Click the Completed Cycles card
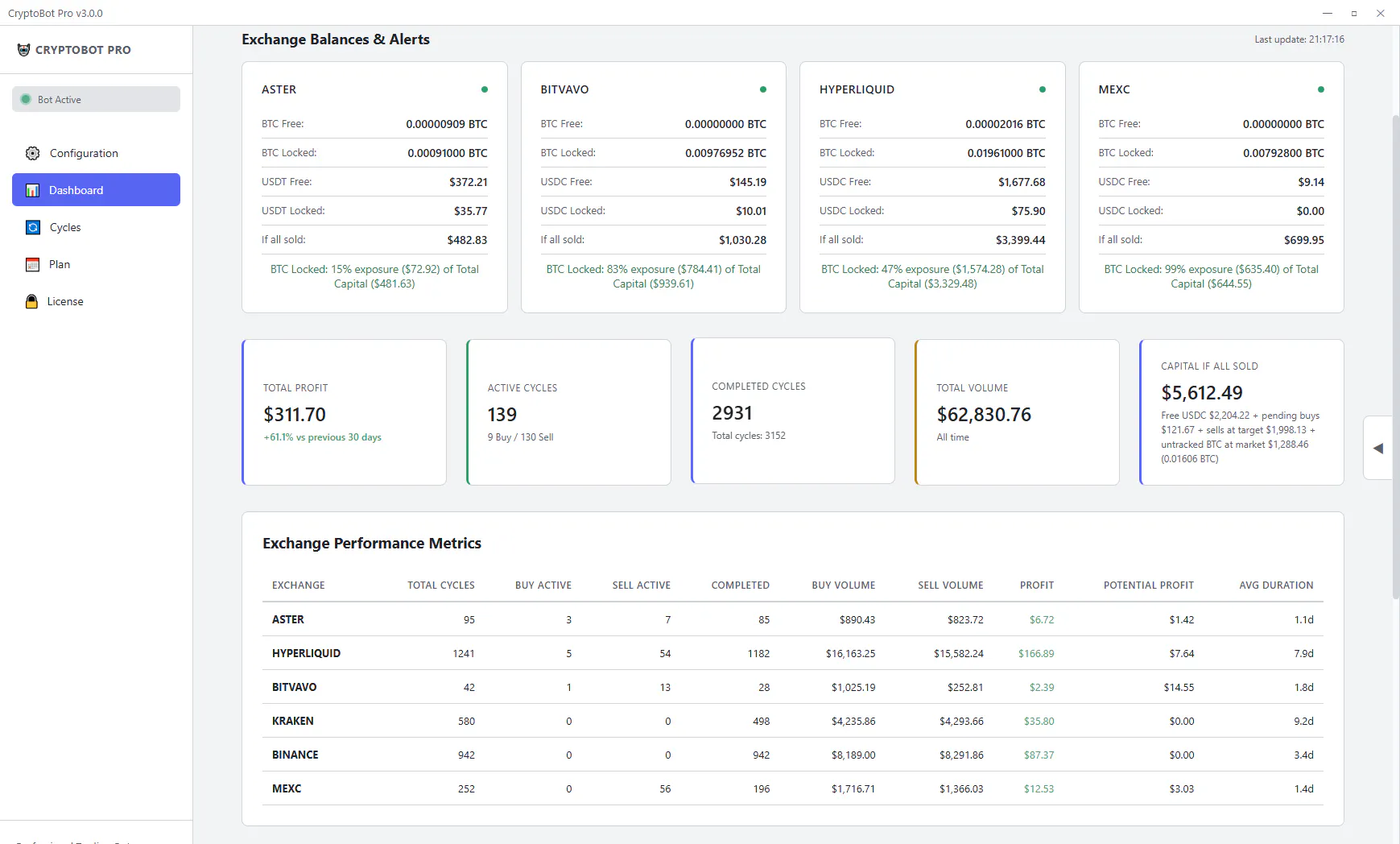 (793, 411)
